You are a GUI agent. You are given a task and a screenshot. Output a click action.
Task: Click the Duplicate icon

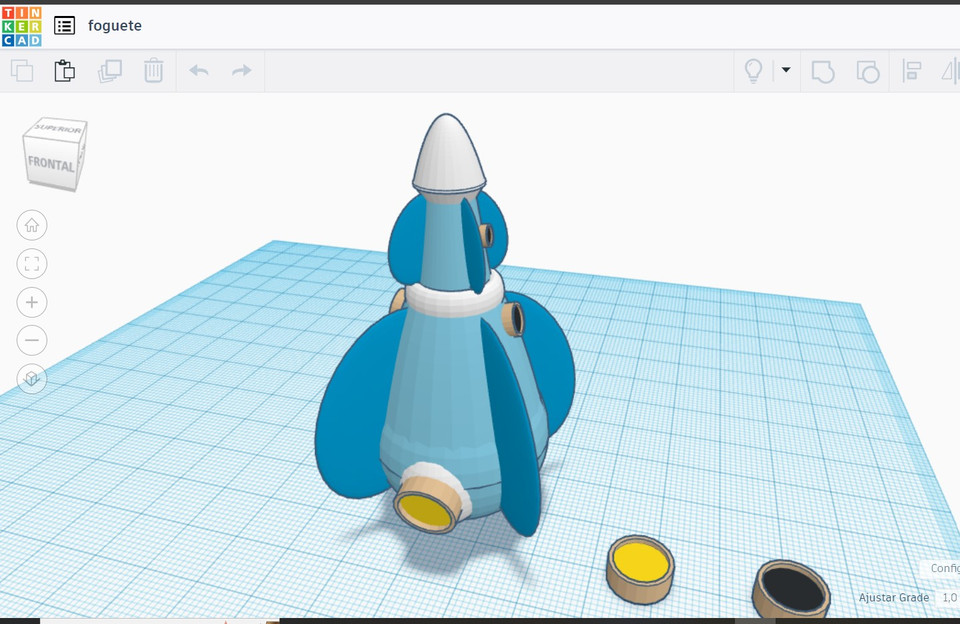(110, 71)
